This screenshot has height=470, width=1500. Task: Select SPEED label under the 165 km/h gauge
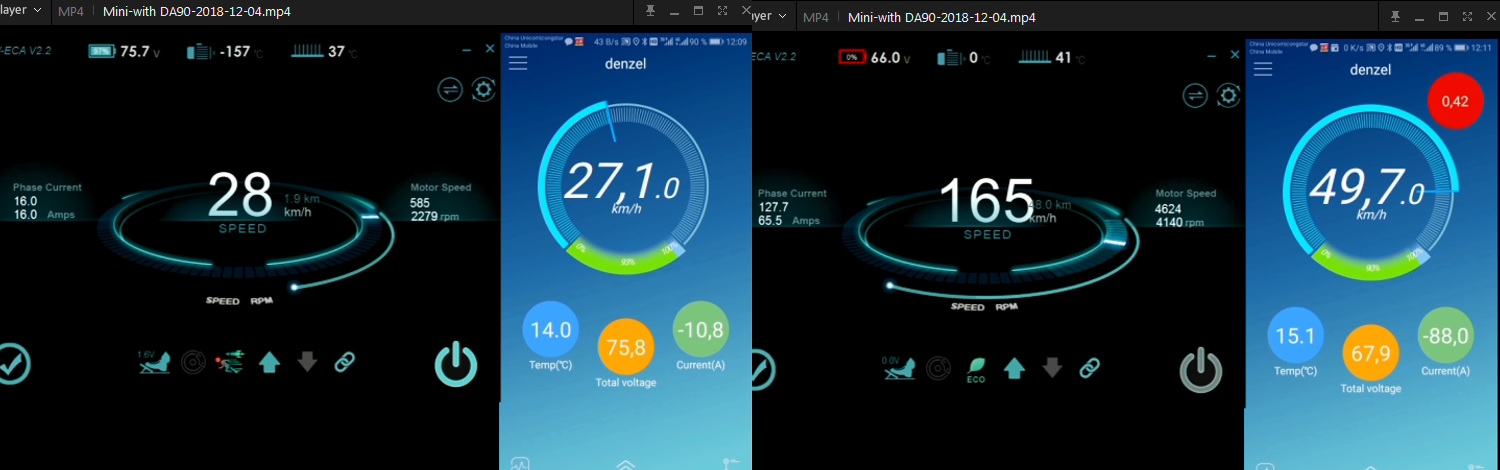point(967,307)
